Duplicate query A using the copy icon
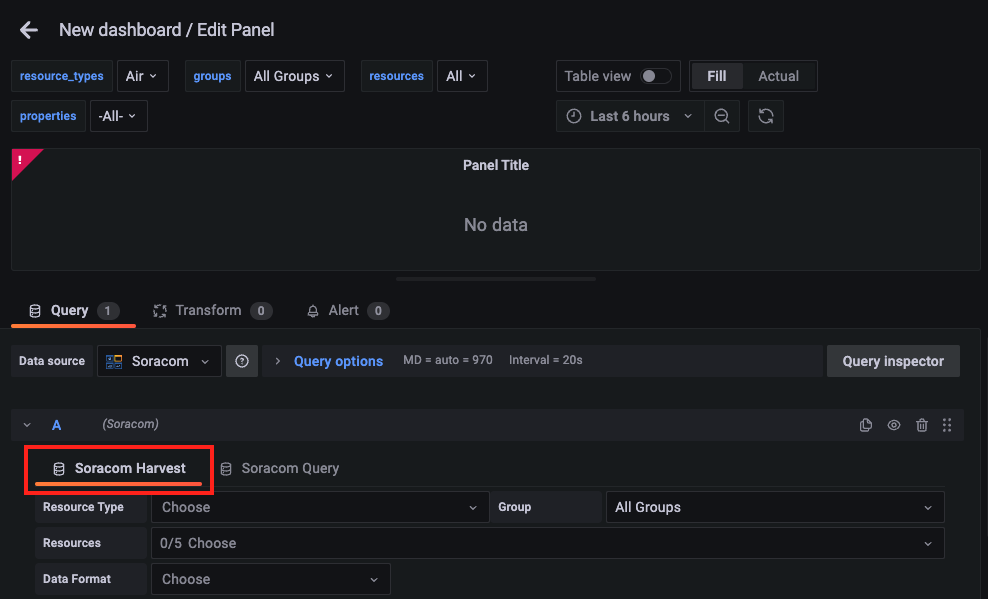Screen dimensions: 988x599 (865, 424)
